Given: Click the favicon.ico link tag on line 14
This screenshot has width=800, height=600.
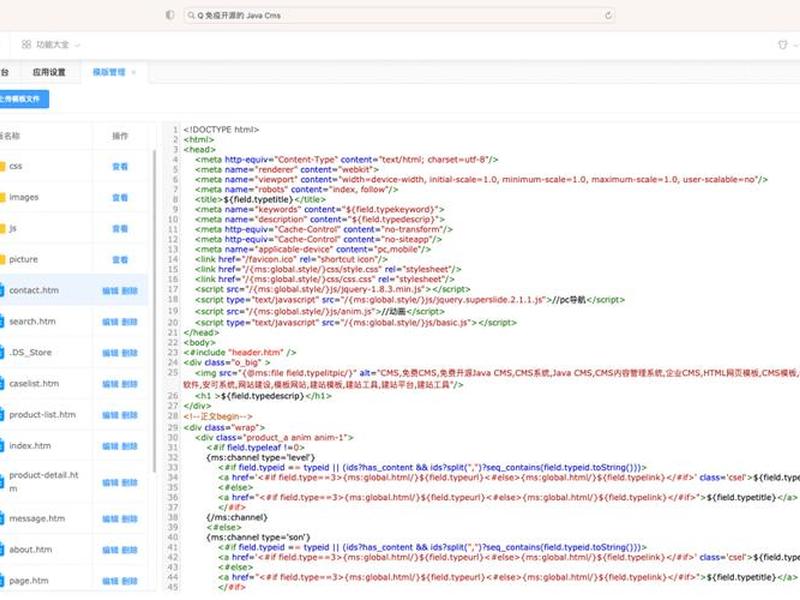Looking at the screenshot, I should point(291,259).
